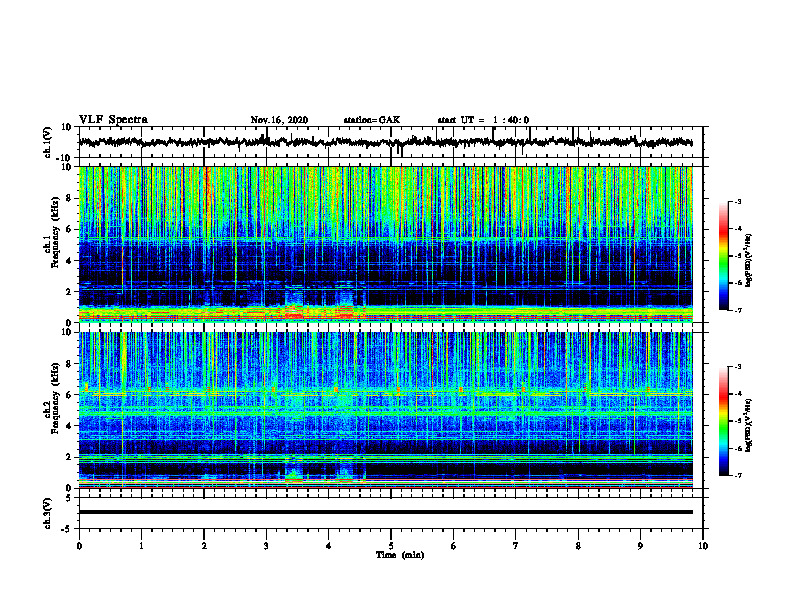
Task: Click time axis tick label "4"
Action: pos(329,546)
